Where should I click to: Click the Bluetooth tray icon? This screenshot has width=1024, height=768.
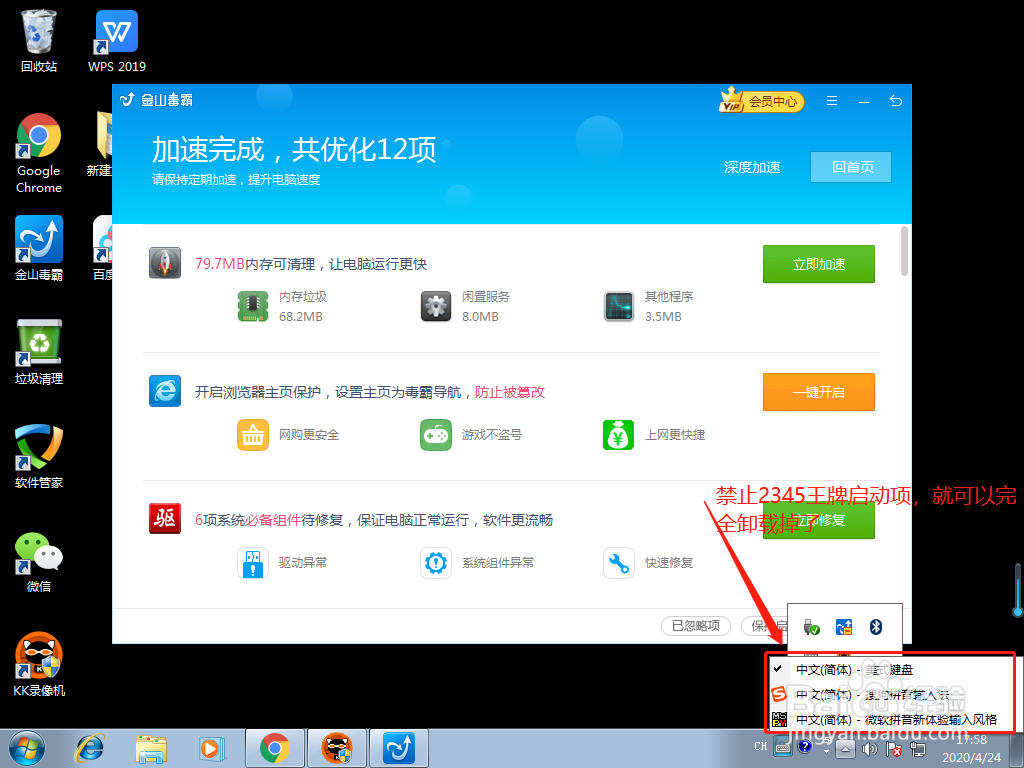click(876, 627)
